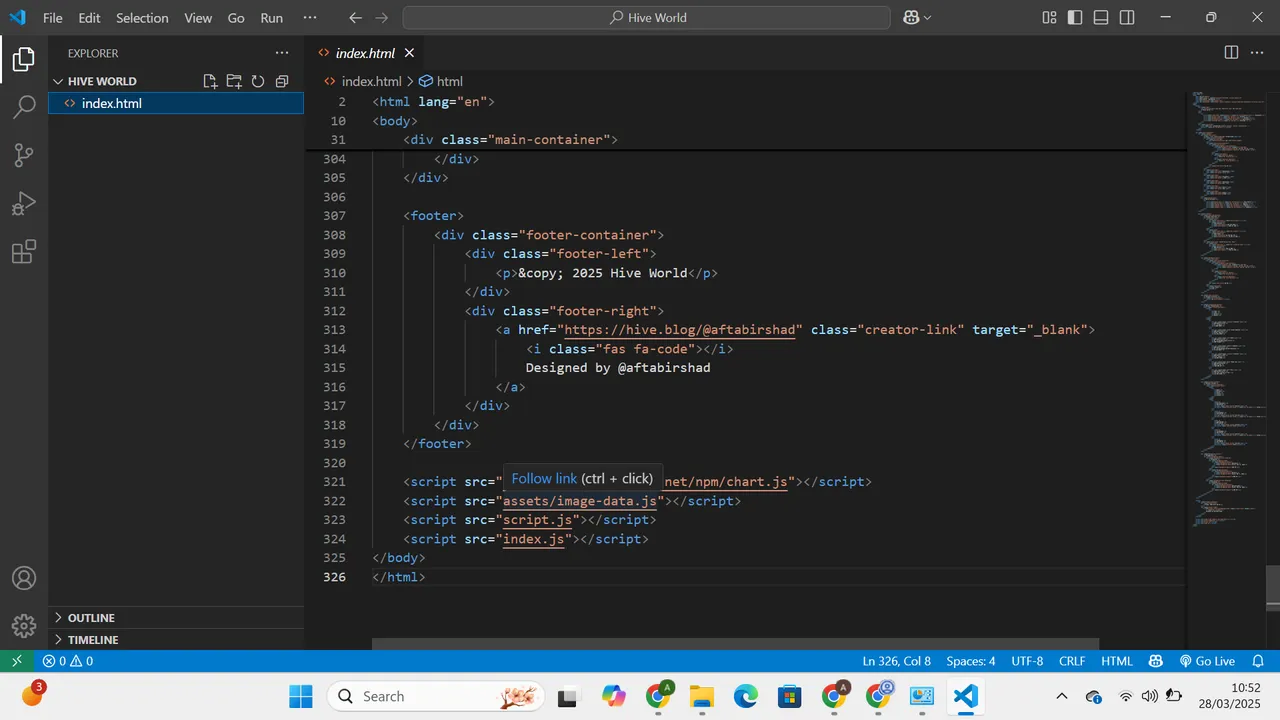Open the File menu
The height and width of the screenshot is (720, 1280).
click(53, 17)
